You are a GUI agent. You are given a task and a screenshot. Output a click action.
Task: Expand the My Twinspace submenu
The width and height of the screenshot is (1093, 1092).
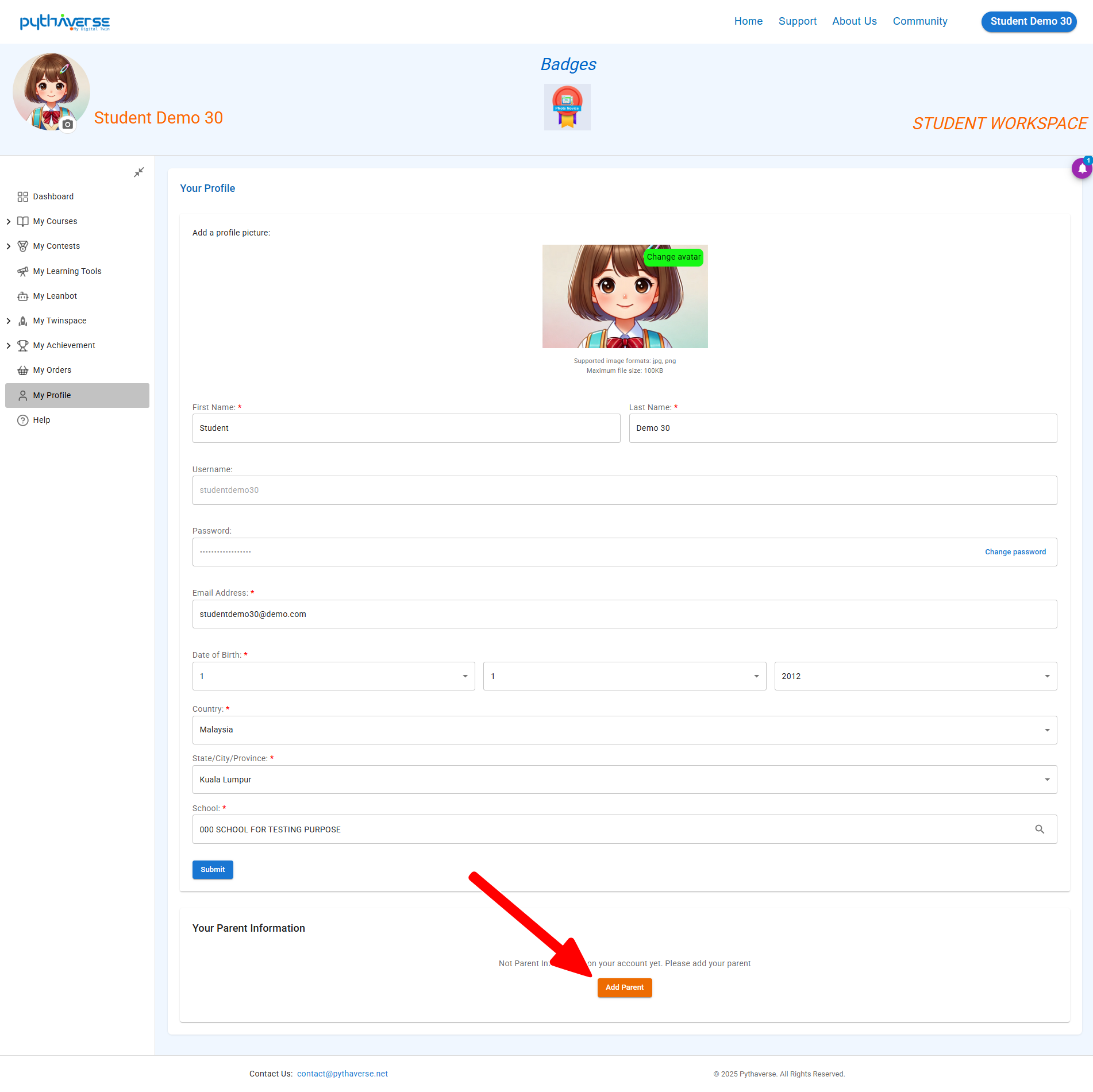[9, 321]
